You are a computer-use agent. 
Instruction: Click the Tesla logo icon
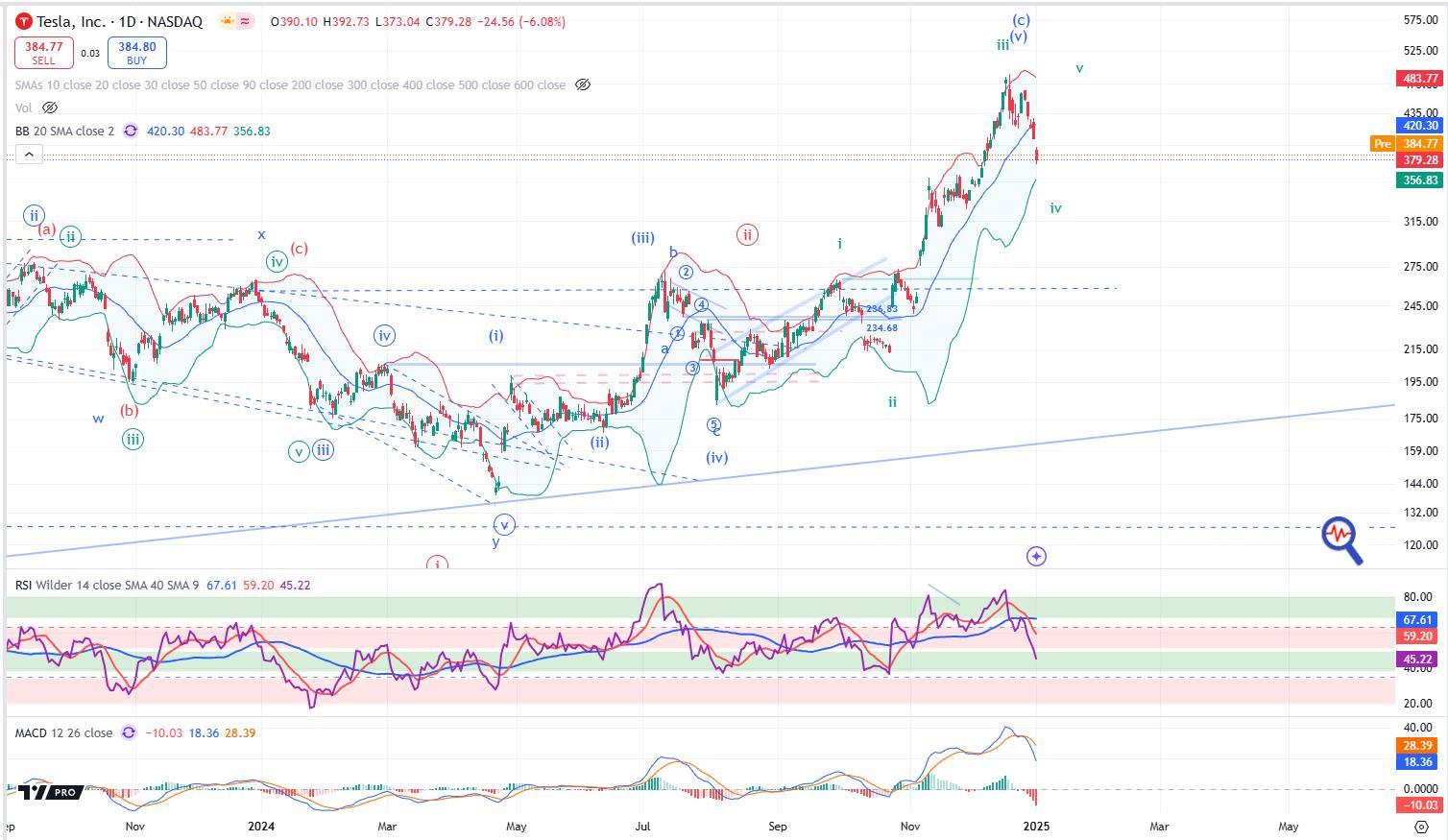point(24,21)
